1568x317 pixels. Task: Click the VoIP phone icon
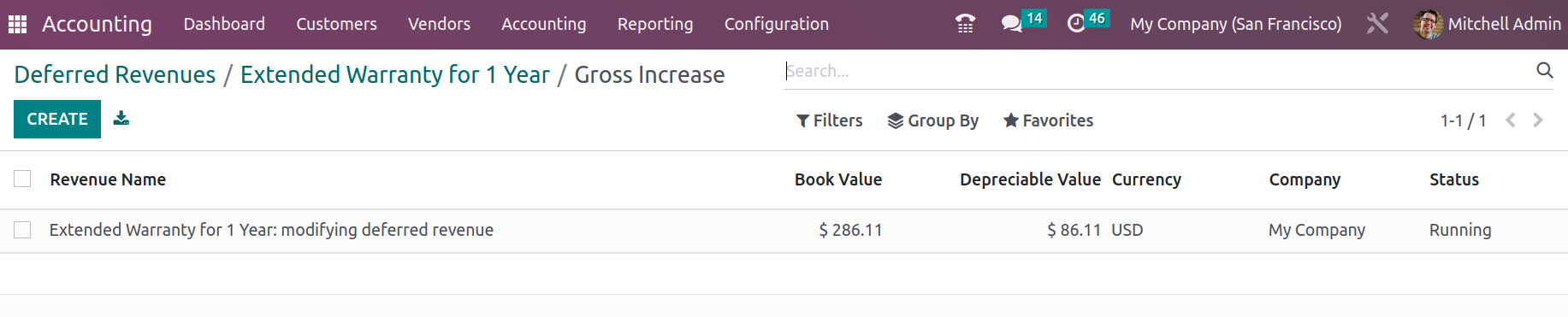point(965,24)
